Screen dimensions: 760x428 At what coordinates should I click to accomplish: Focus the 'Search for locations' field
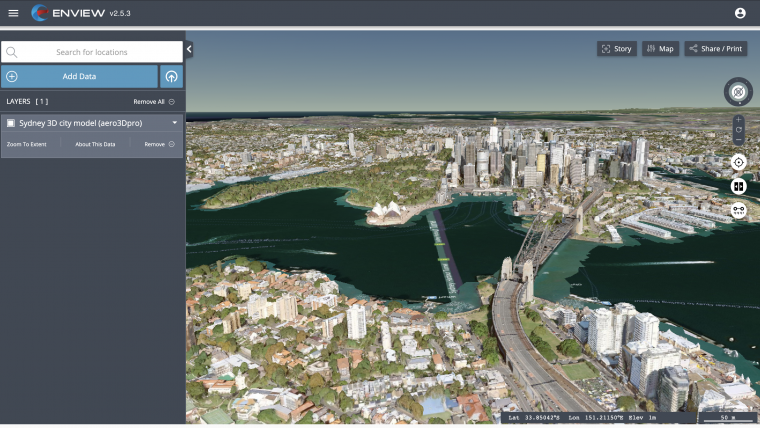[92, 52]
